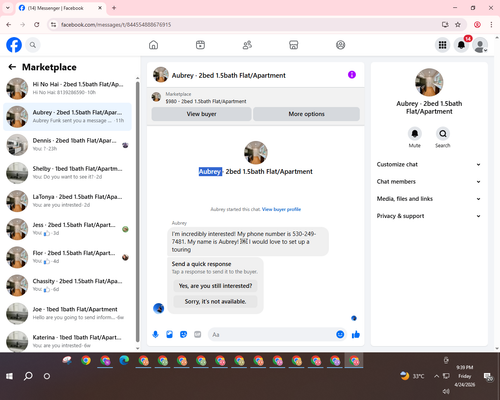Screen dimensions: 500x400
Task: Open the tab search dropdown arrow
Action: tap(8, 8)
